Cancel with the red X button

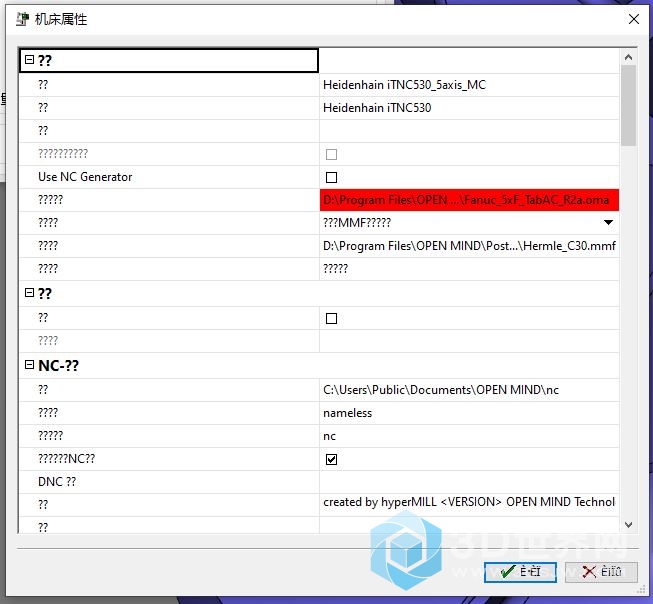[x=601, y=572]
